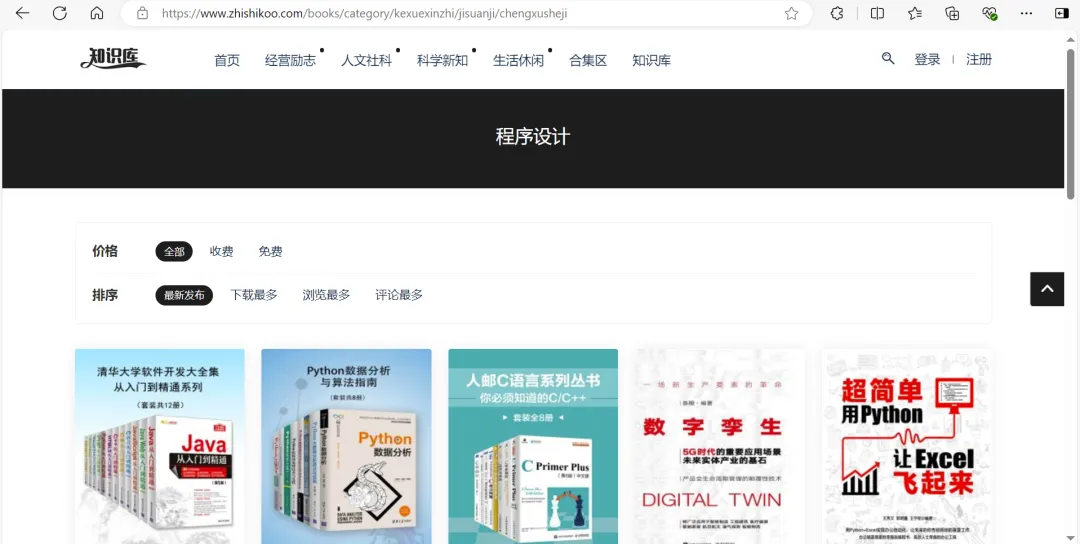Select the 全部 price filter

[x=174, y=251]
